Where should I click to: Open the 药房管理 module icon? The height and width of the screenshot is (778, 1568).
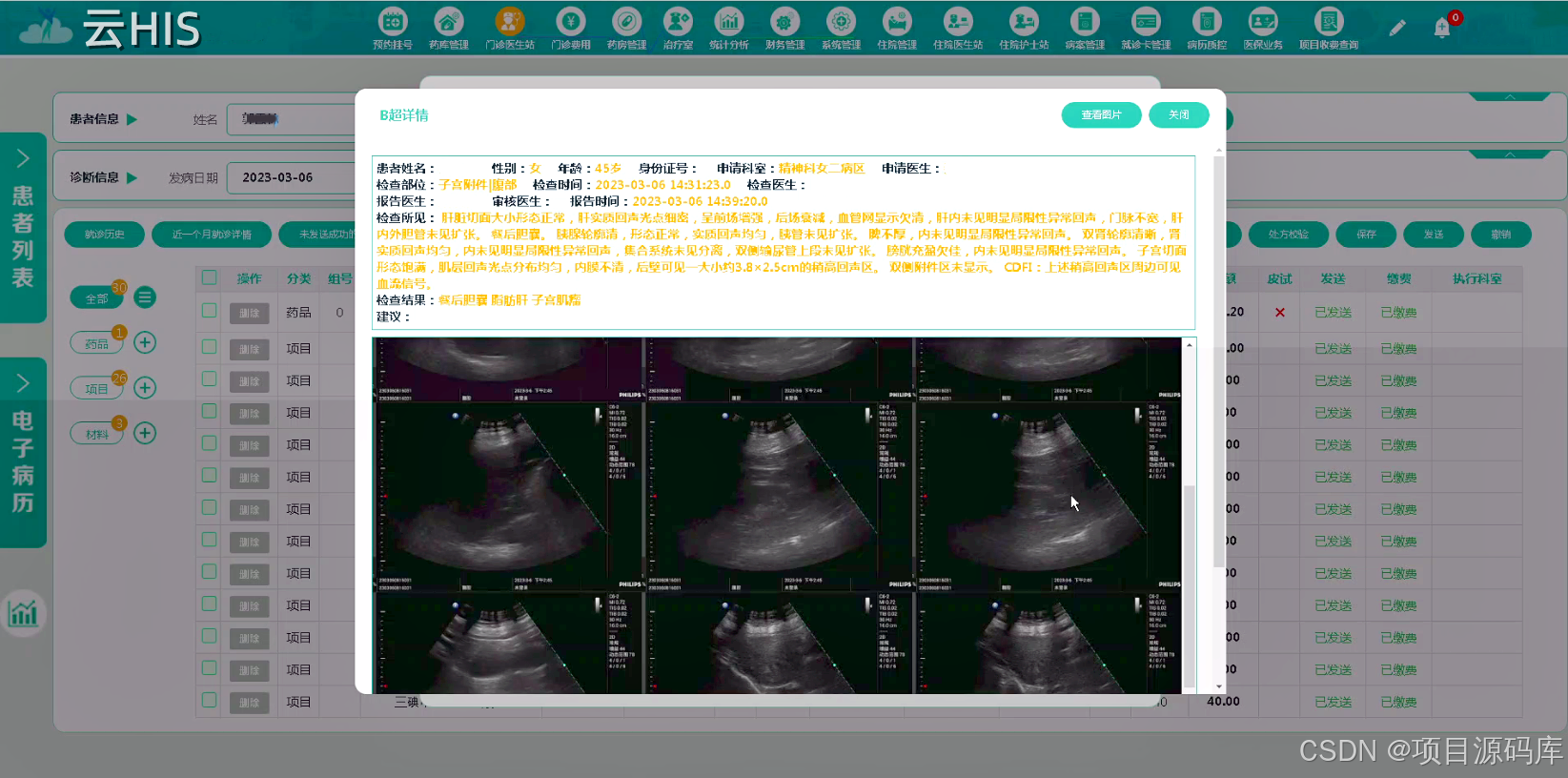click(x=626, y=21)
